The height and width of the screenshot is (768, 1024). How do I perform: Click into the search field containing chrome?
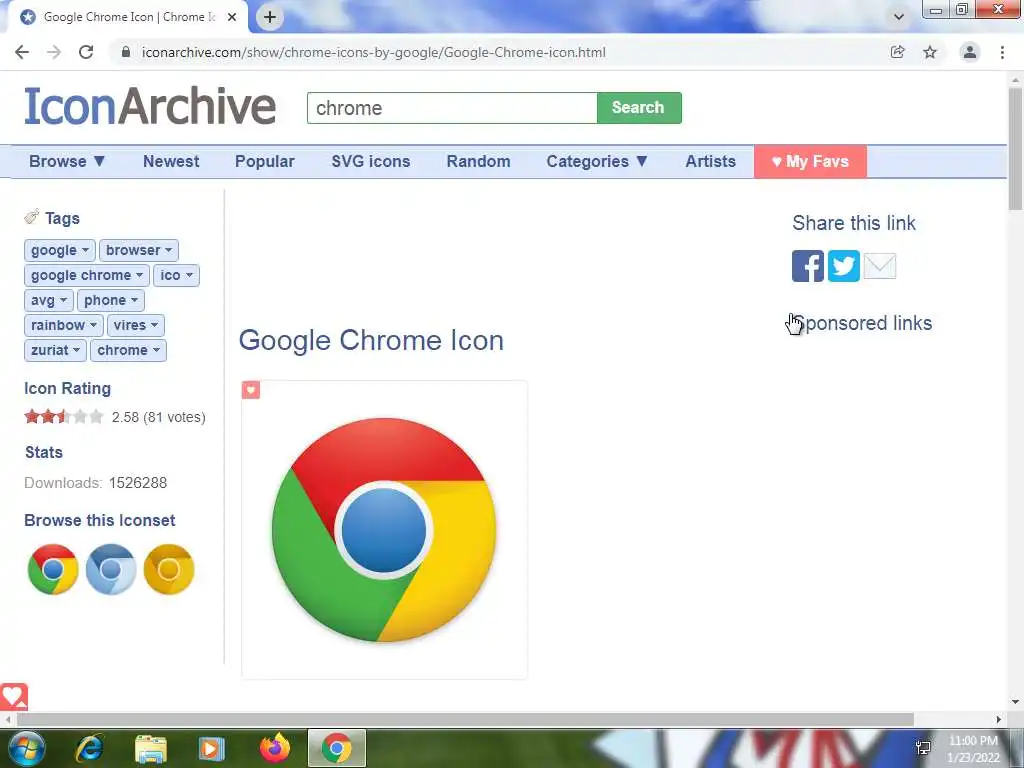[452, 108]
